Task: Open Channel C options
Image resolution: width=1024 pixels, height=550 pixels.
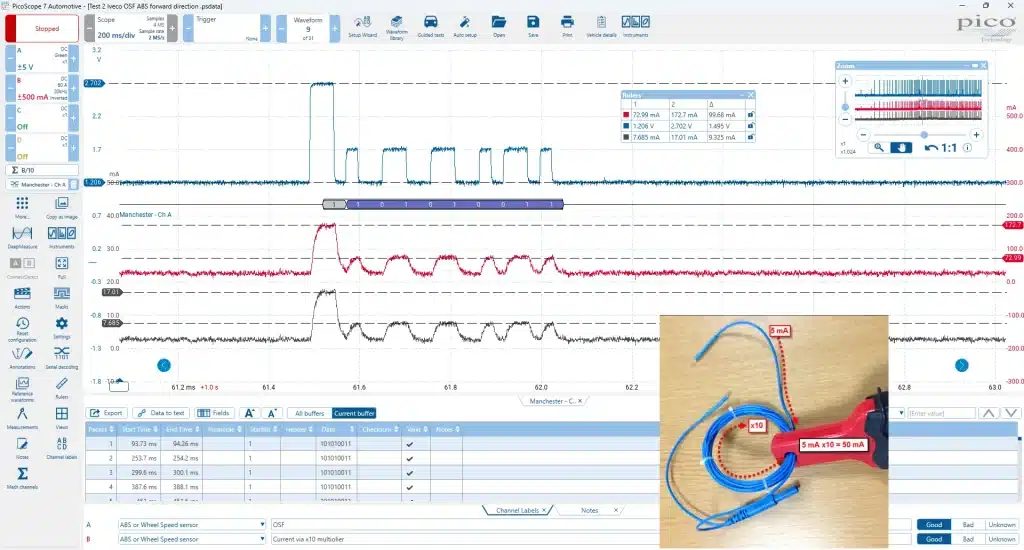Action: click(42, 118)
